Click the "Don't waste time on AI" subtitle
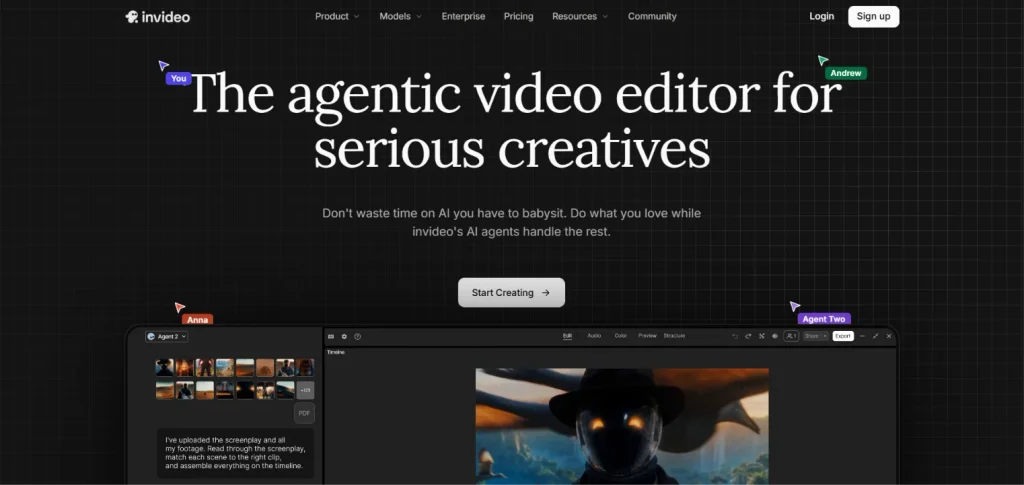This screenshot has height=485, width=1024. pos(511,223)
